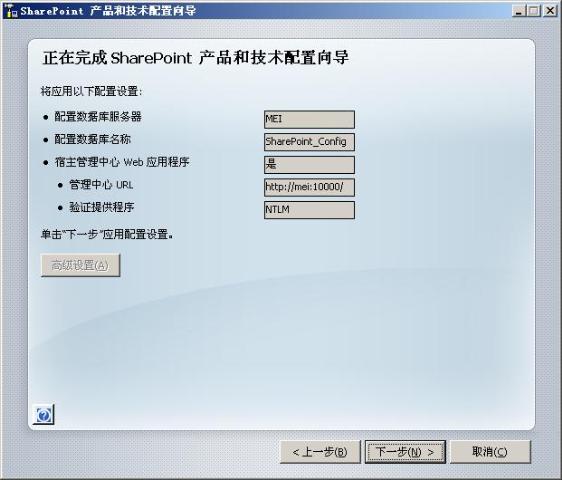Open 高级设置(A) advanced settings
Screen dimensions: 562x480
[80, 265]
